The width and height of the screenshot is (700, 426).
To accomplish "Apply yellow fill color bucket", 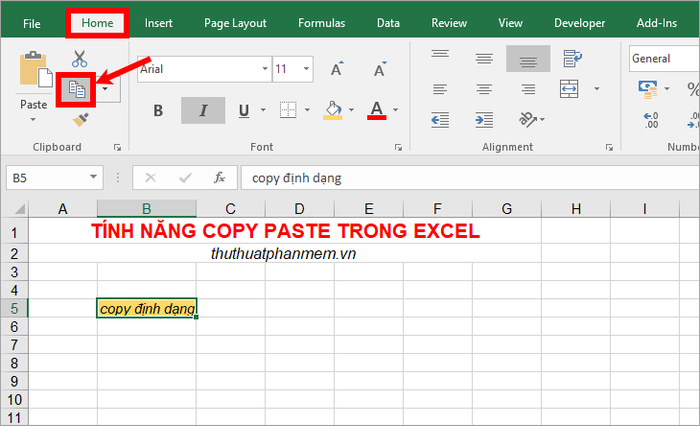I will click(x=333, y=110).
